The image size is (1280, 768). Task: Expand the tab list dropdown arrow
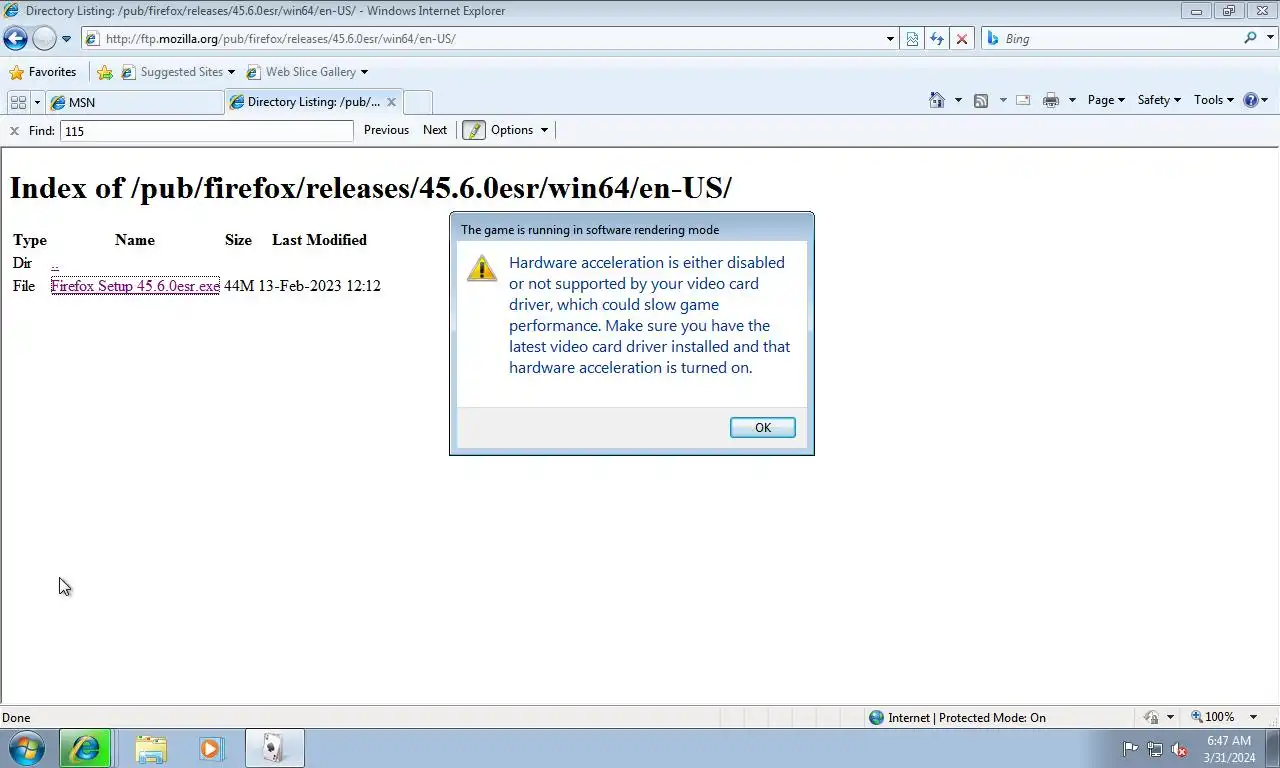point(37,102)
